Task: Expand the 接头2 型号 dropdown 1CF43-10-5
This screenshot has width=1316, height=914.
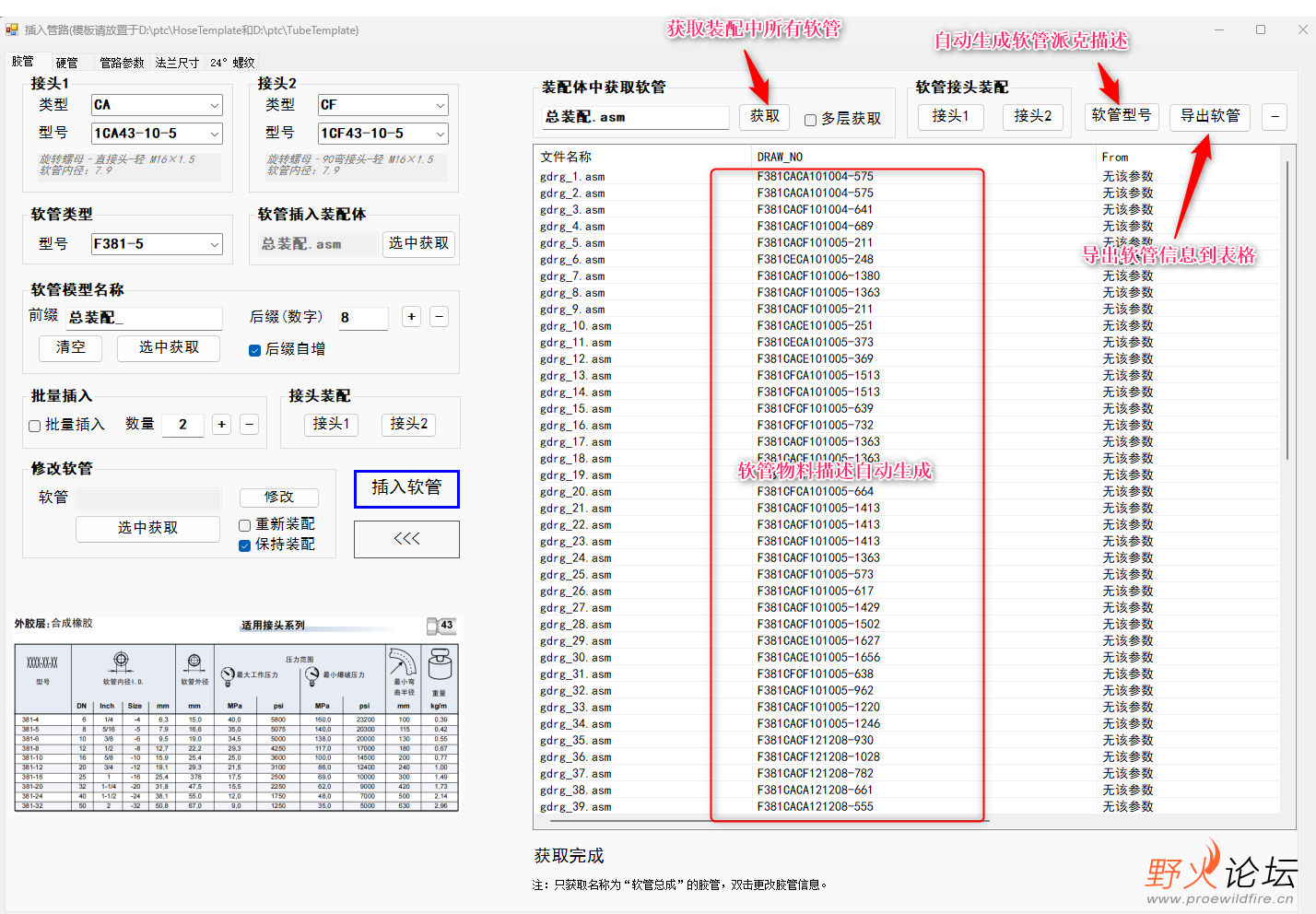Action: (x=383, y=134)
